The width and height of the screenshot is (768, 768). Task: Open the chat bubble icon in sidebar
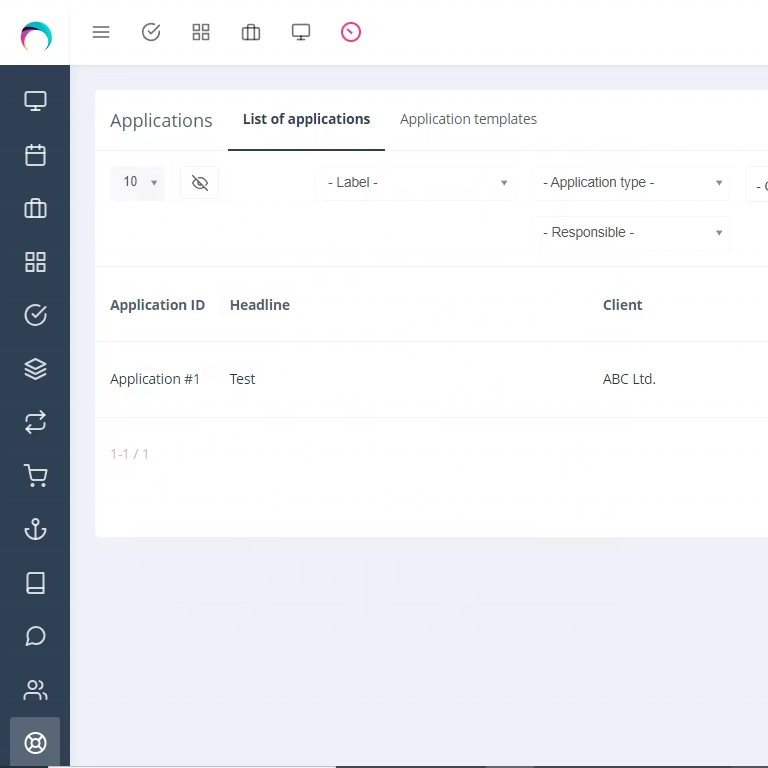coord(35,636)
